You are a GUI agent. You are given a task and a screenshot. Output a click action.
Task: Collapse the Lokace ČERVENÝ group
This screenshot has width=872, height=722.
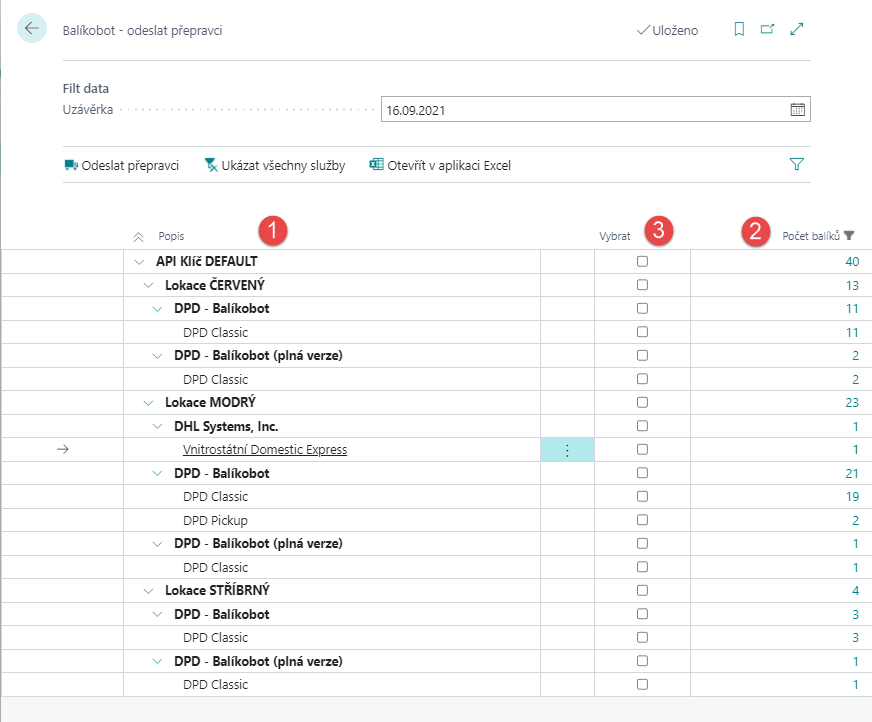tap(148, 285)
